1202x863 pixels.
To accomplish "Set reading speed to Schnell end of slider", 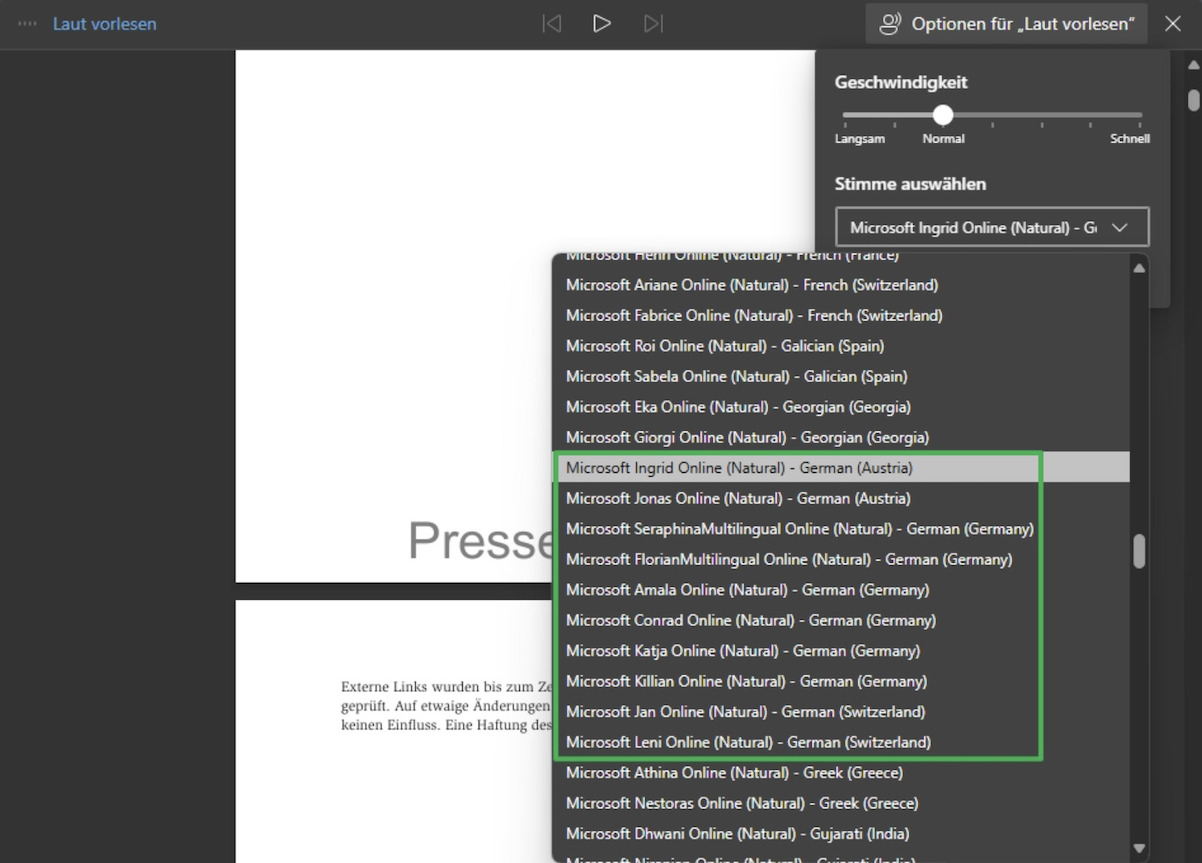I will (1140, 115).
